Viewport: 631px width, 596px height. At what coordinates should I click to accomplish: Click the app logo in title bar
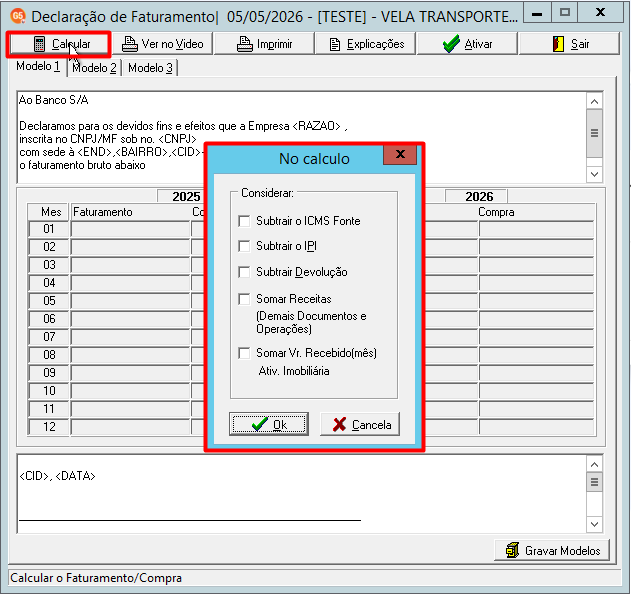(x=18, y=16)
